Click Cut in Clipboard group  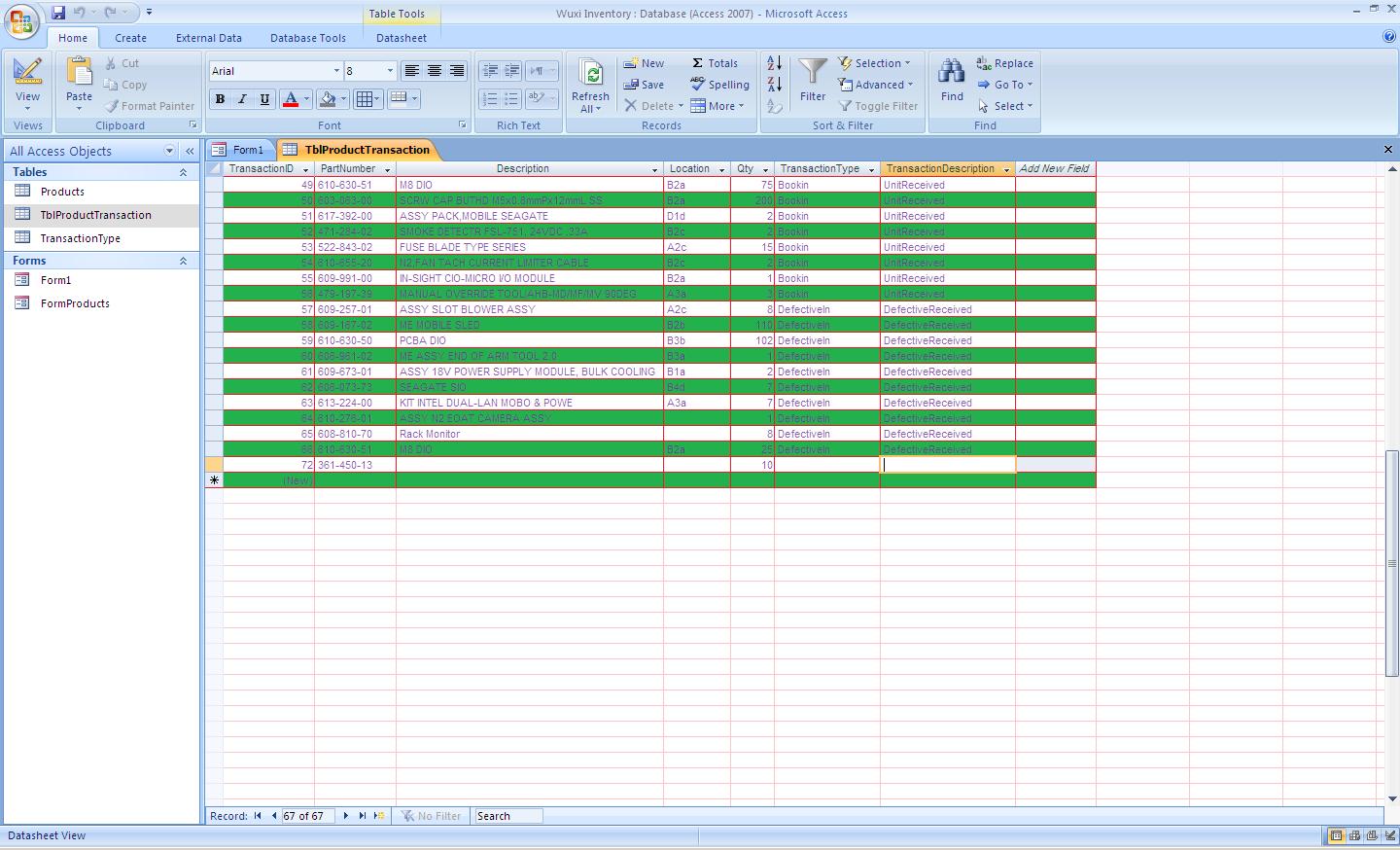click(x=122, y=63)
